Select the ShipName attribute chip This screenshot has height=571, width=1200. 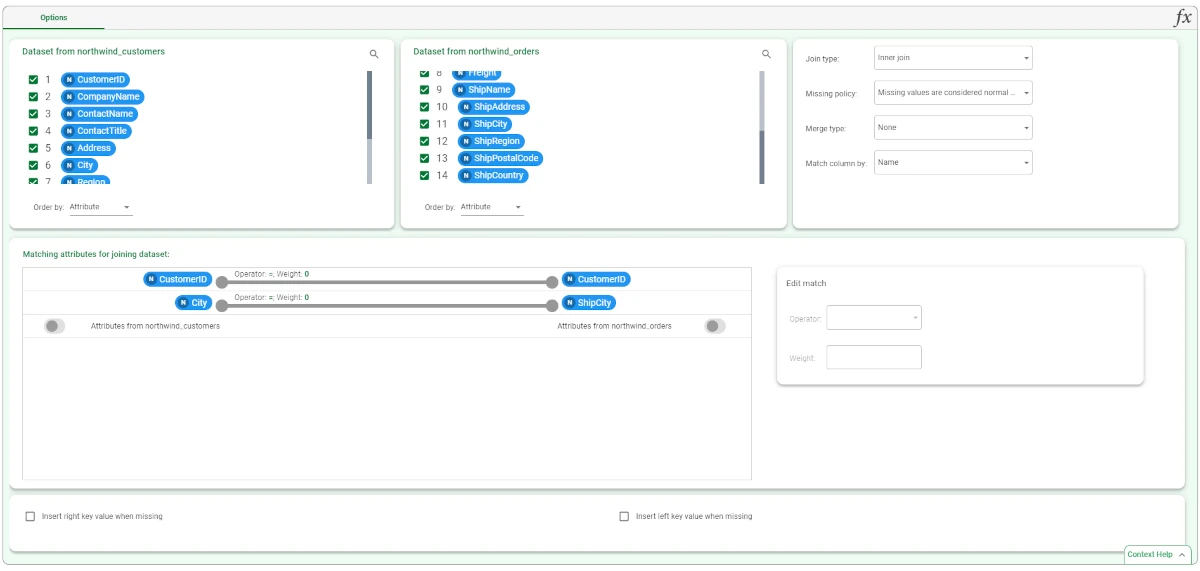(x=484, y=90)
